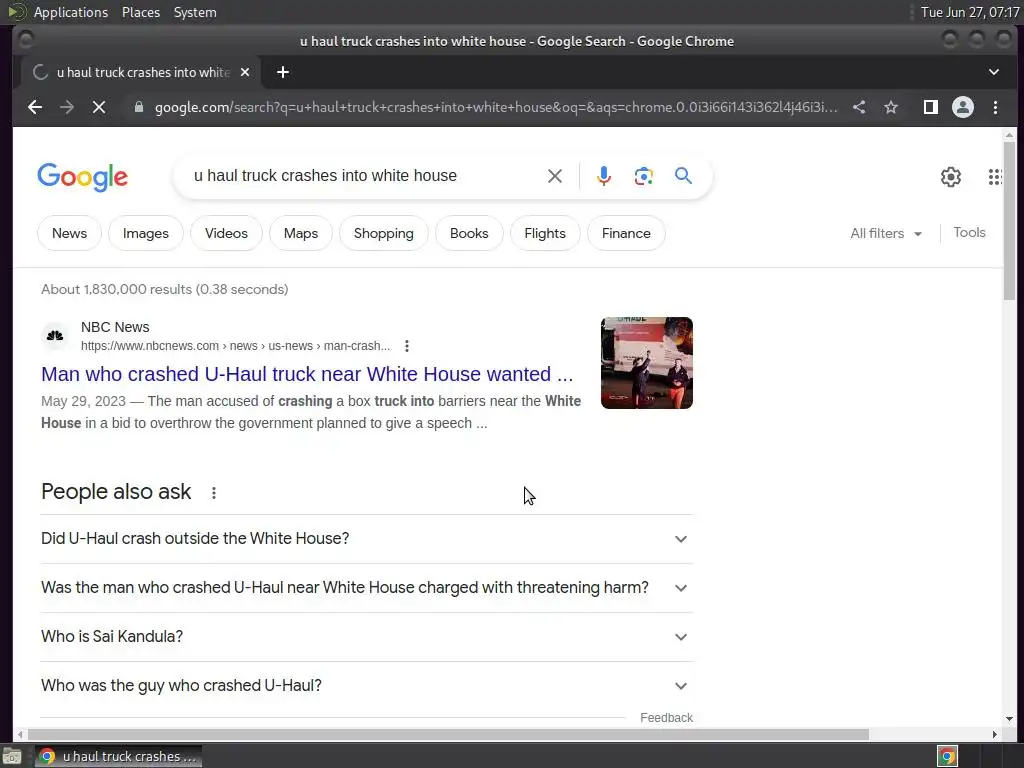This screenshot has width=1024, height=768.
Task: Click Chrome icon in bottom-right tray
Action: coord(947,756)
